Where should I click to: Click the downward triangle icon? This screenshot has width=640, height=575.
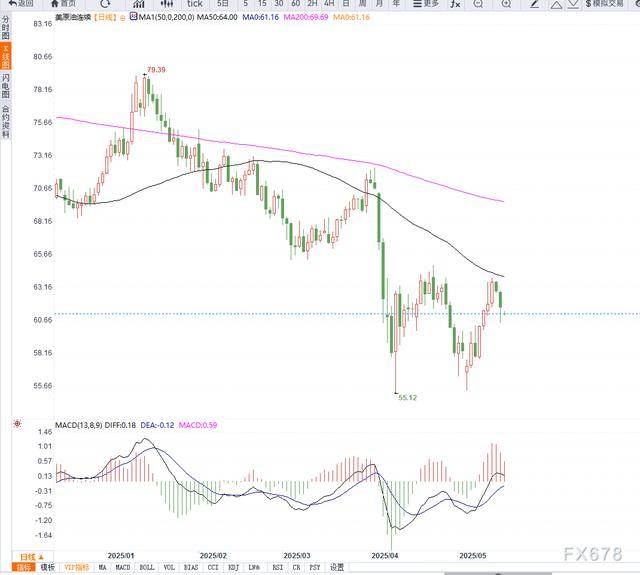pyautogui.click(x=573, y=4)
